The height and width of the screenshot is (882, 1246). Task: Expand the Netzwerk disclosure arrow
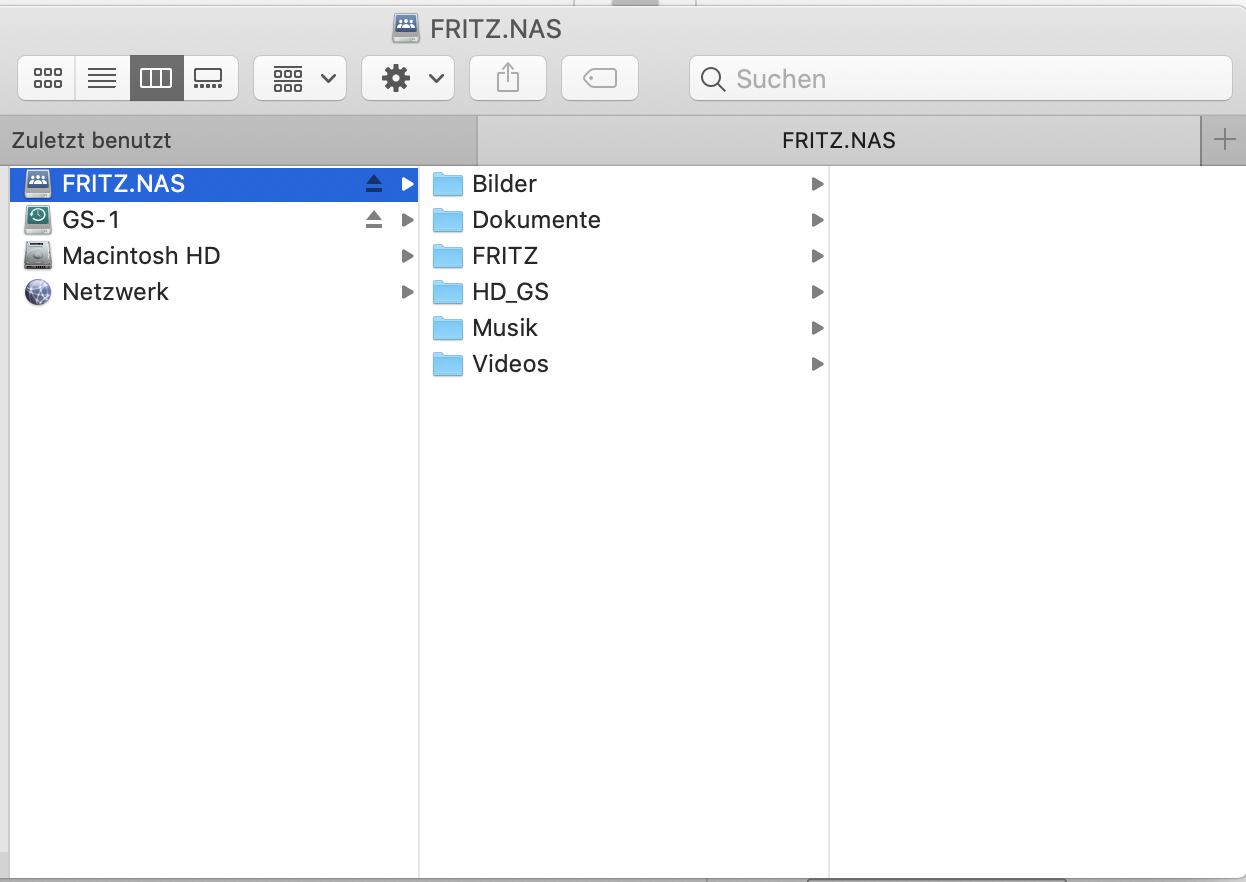[x=407, y=292]
